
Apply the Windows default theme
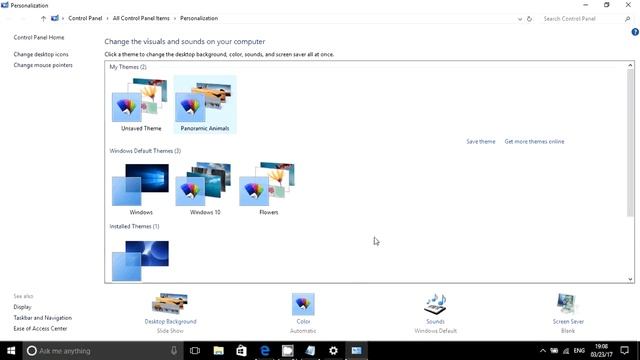click(x=141, y=189)
